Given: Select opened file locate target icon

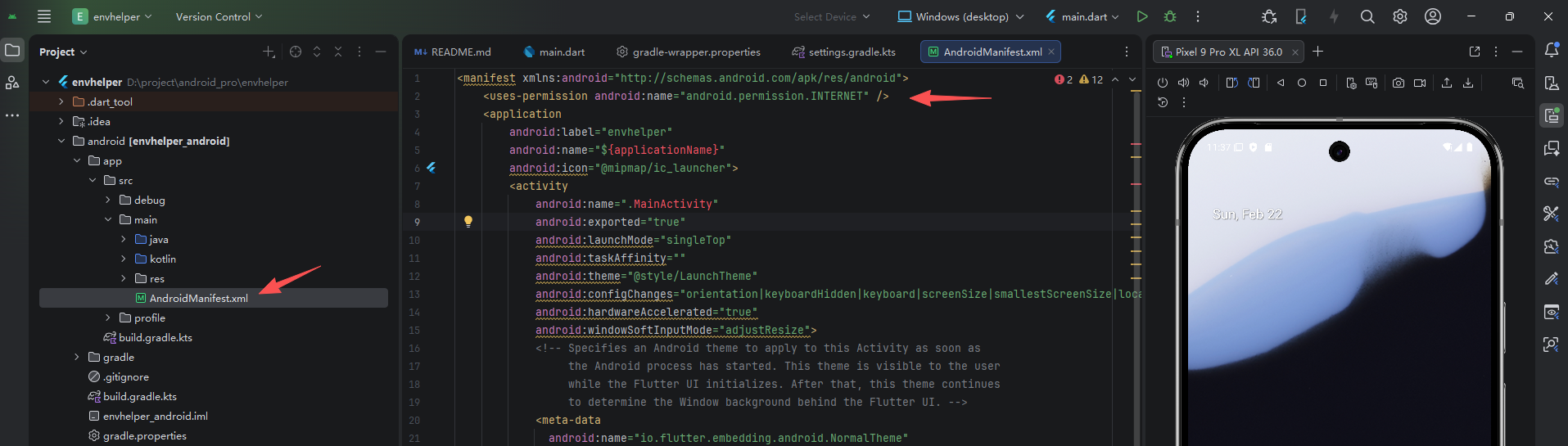Looking at the screenshot, I should [296, 52].
